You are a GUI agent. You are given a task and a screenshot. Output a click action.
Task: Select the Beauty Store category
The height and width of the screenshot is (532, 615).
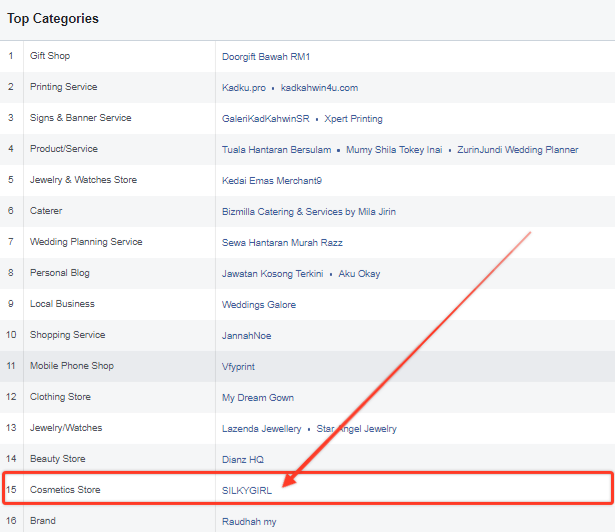click(x=58, y=459)
